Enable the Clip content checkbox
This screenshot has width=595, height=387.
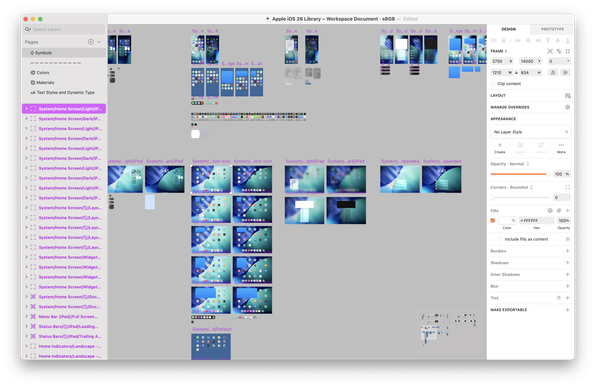(x=493, y=83)
